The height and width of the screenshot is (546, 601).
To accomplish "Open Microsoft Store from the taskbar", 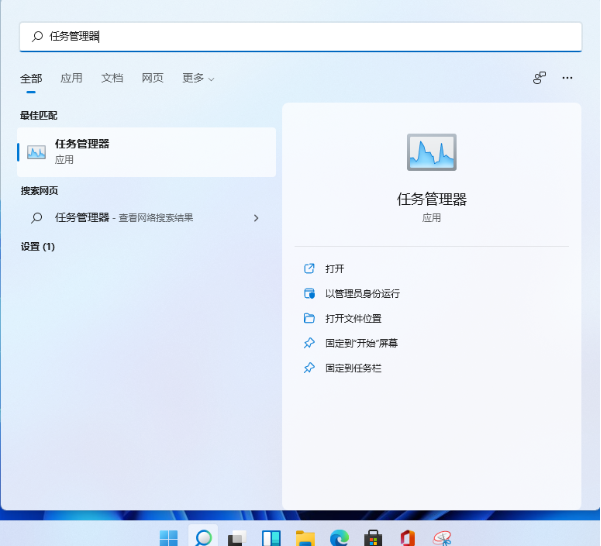I will click(x=373, y=538).
